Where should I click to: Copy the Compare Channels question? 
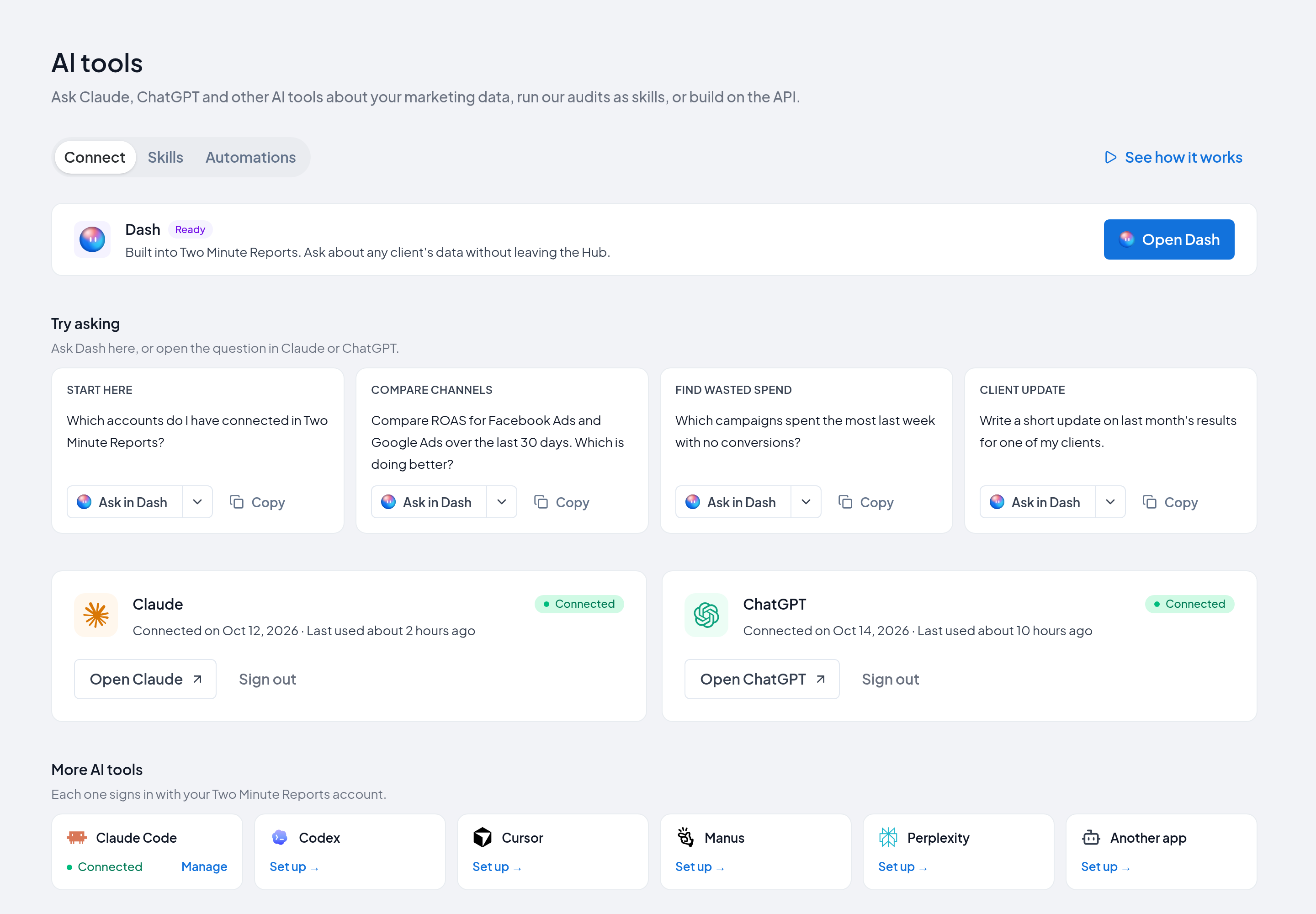pos(561,502)
